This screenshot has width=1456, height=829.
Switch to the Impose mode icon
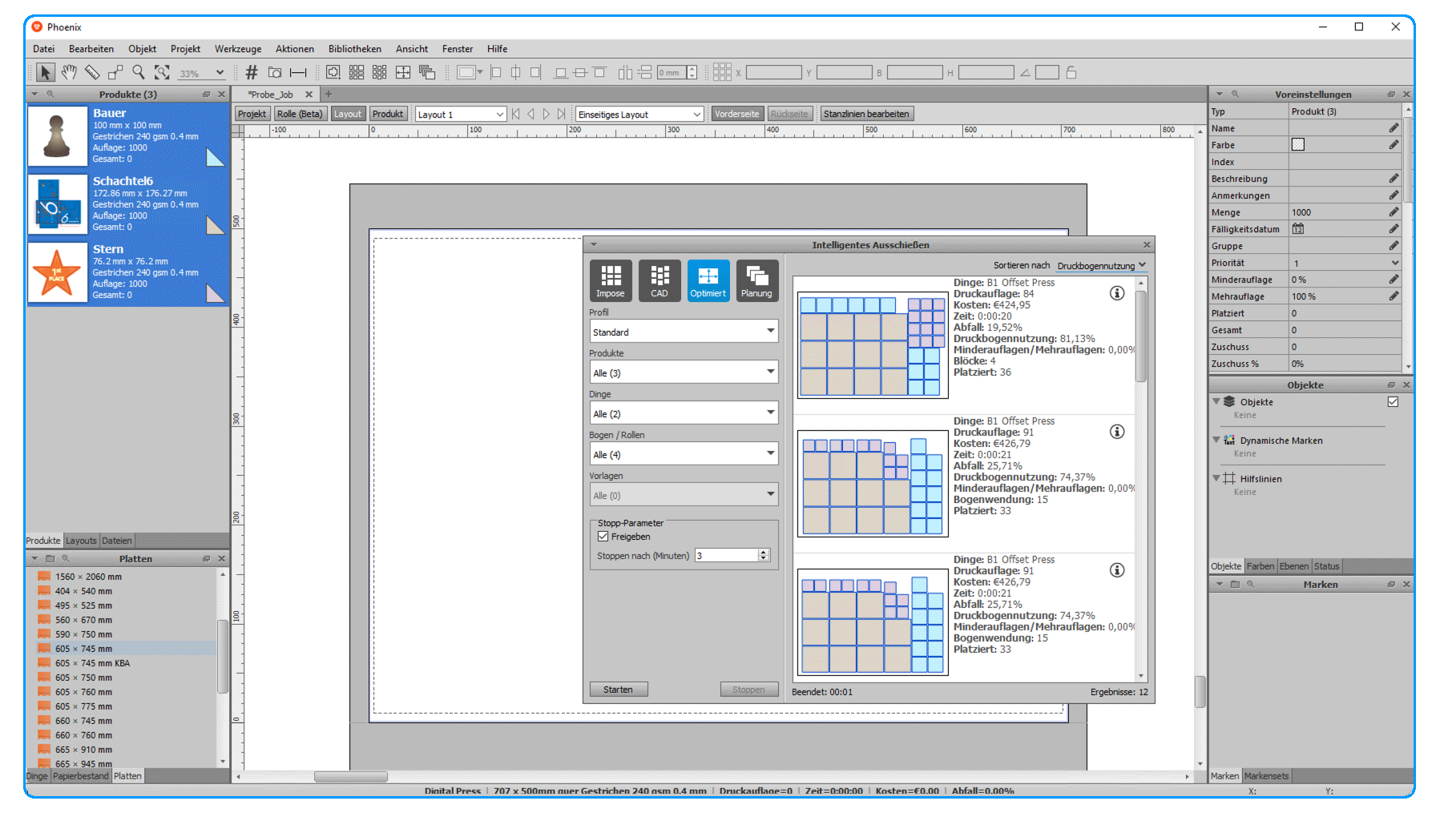pyautogui.click(x=611, y=280)
